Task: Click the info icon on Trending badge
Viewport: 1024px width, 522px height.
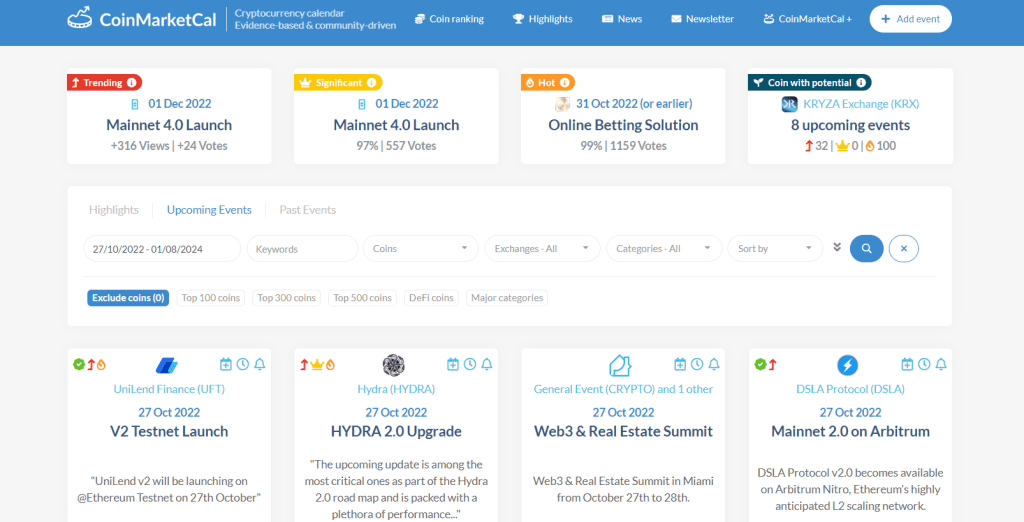Action: coord(131,82)
